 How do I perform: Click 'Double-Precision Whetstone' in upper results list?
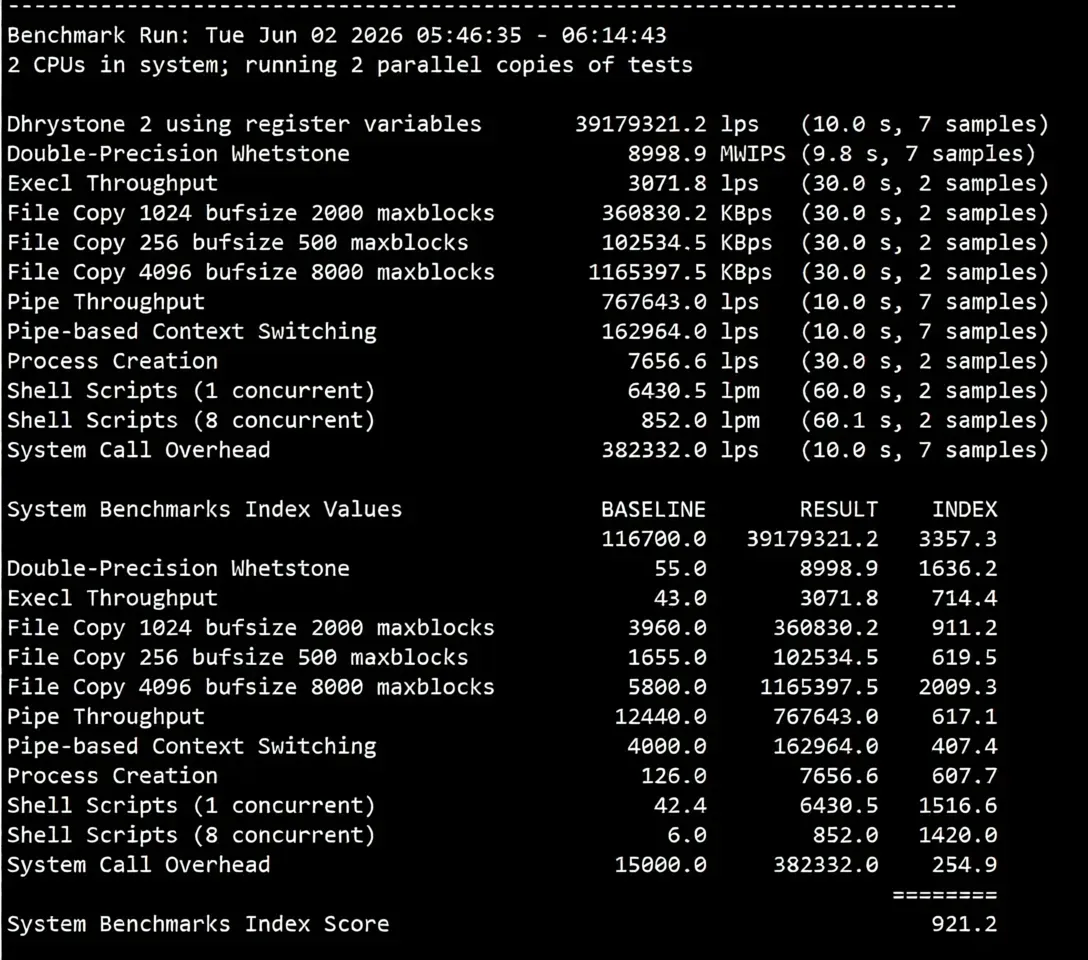pyautogui.click(x=178, y=153)
